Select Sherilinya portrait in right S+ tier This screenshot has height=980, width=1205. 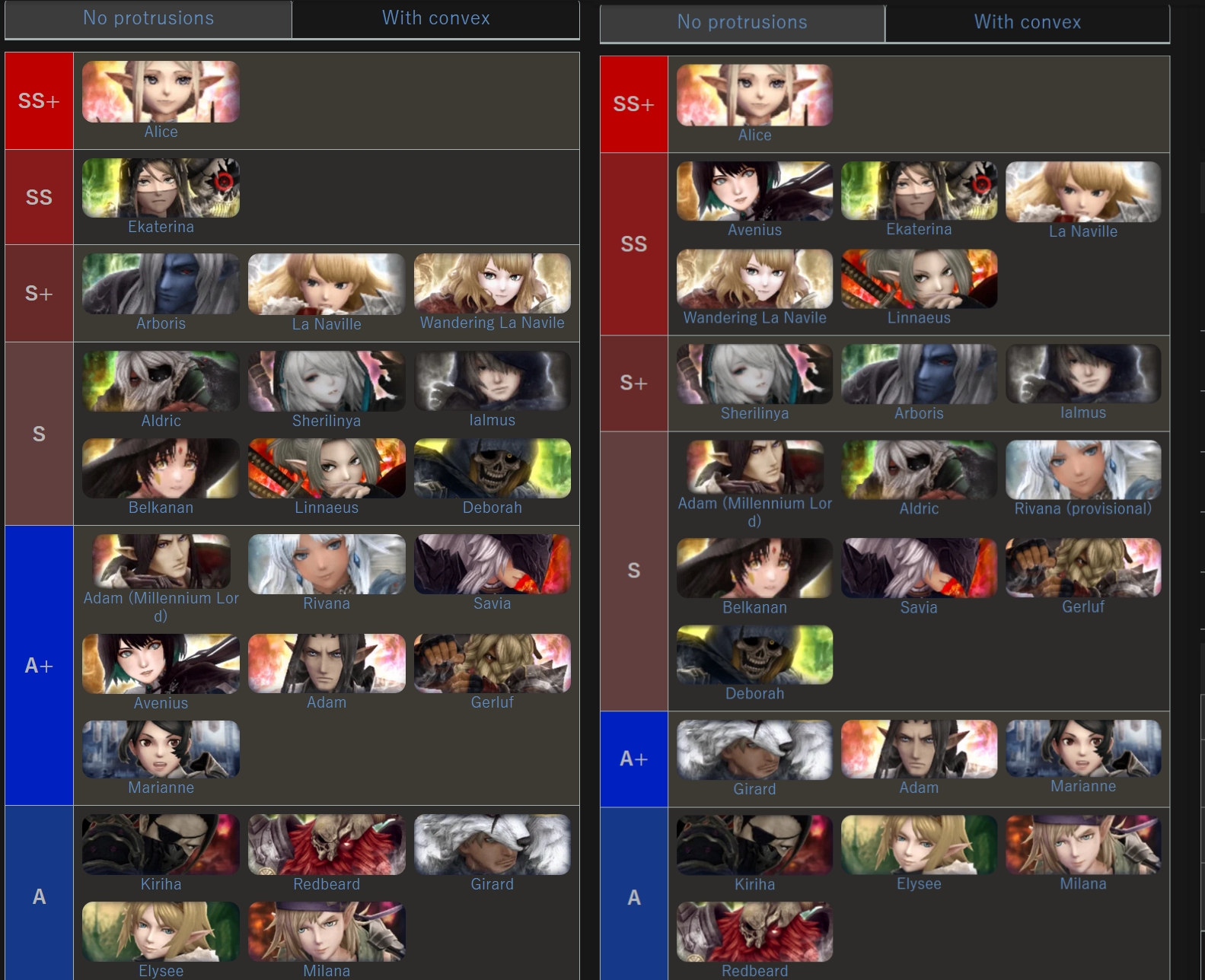754,374
